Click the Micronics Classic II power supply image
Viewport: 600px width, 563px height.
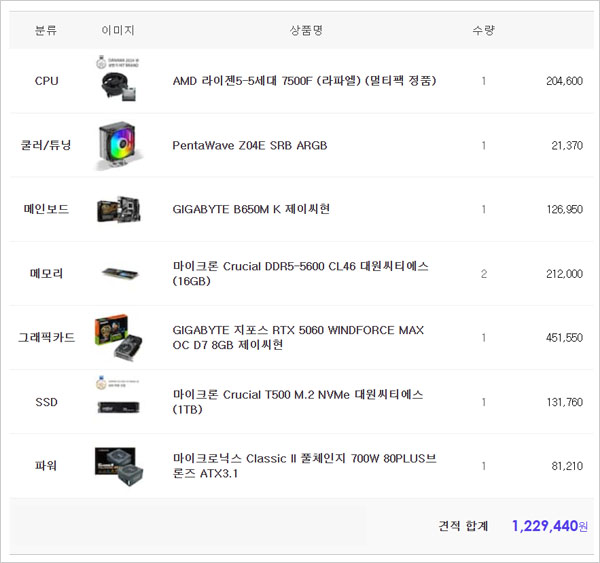(118, 466)
